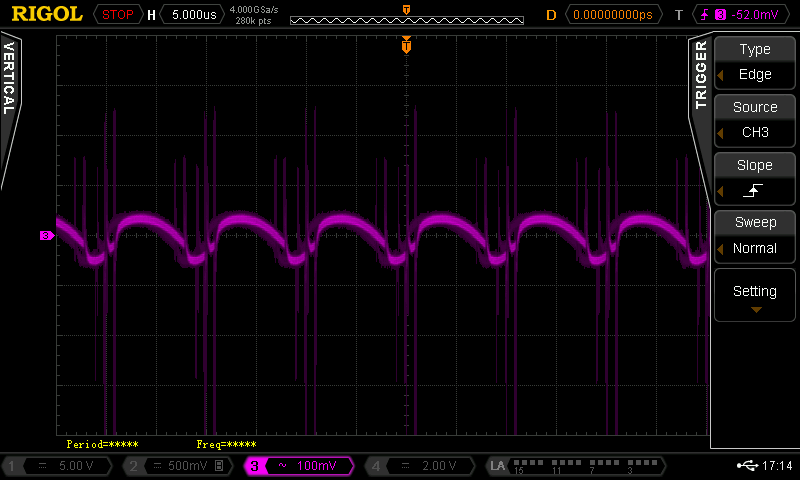Viewport: 800px width, 480px height.
Task: Change Sweep mode from Normal
Action: click(x=755, y=236)
